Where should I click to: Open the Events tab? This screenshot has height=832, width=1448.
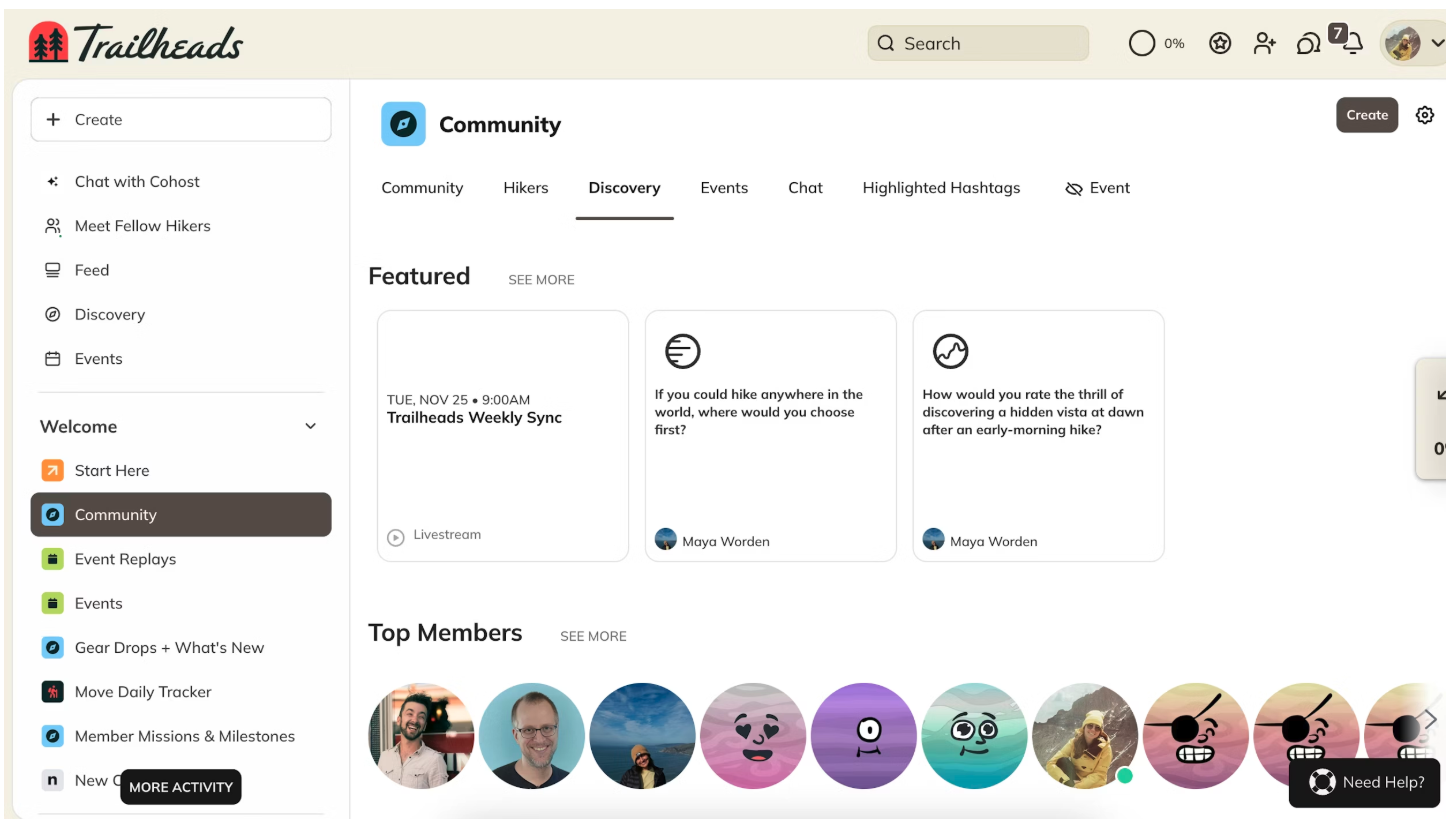[x=724, y=187]
